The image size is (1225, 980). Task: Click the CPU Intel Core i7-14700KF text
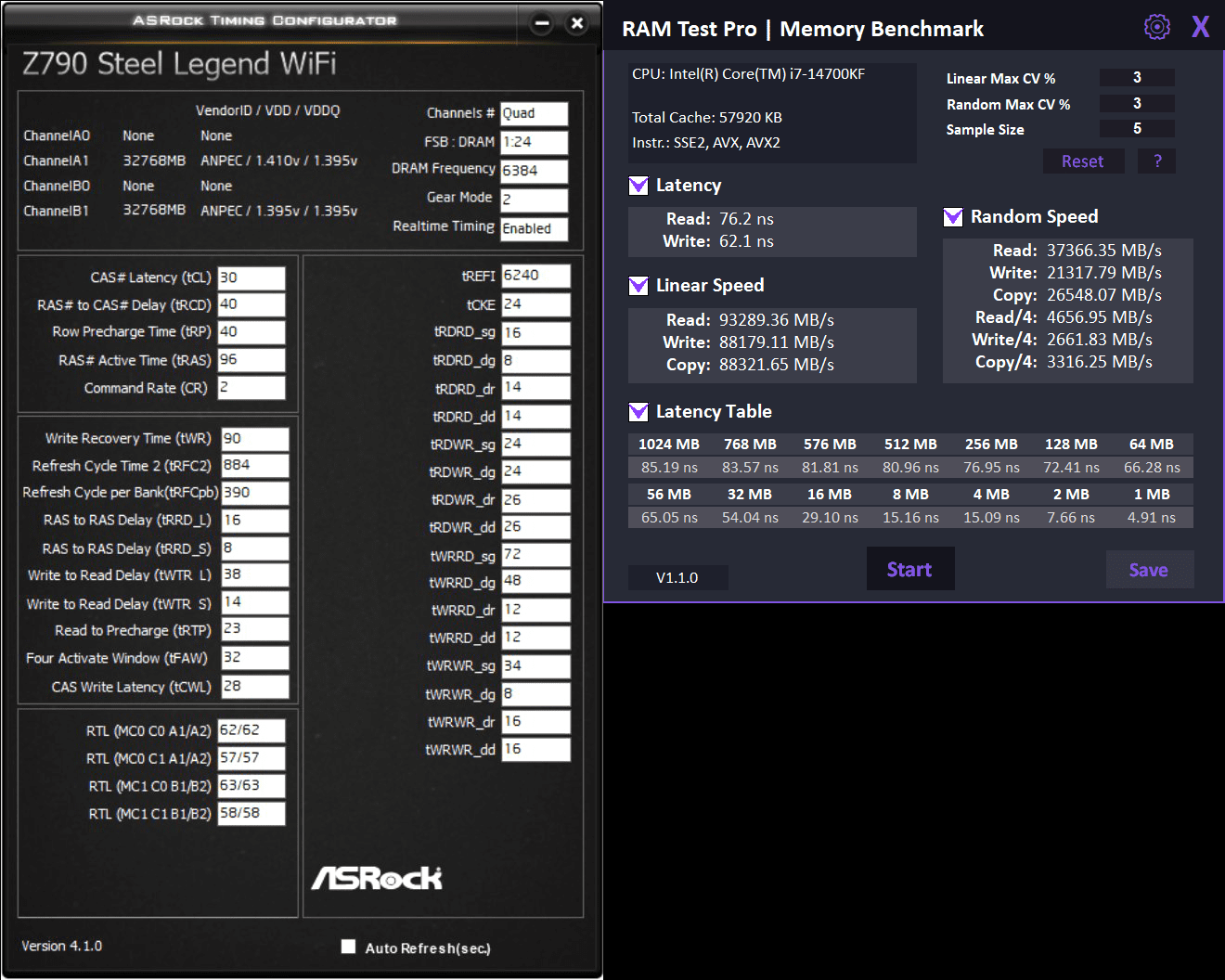748,74
